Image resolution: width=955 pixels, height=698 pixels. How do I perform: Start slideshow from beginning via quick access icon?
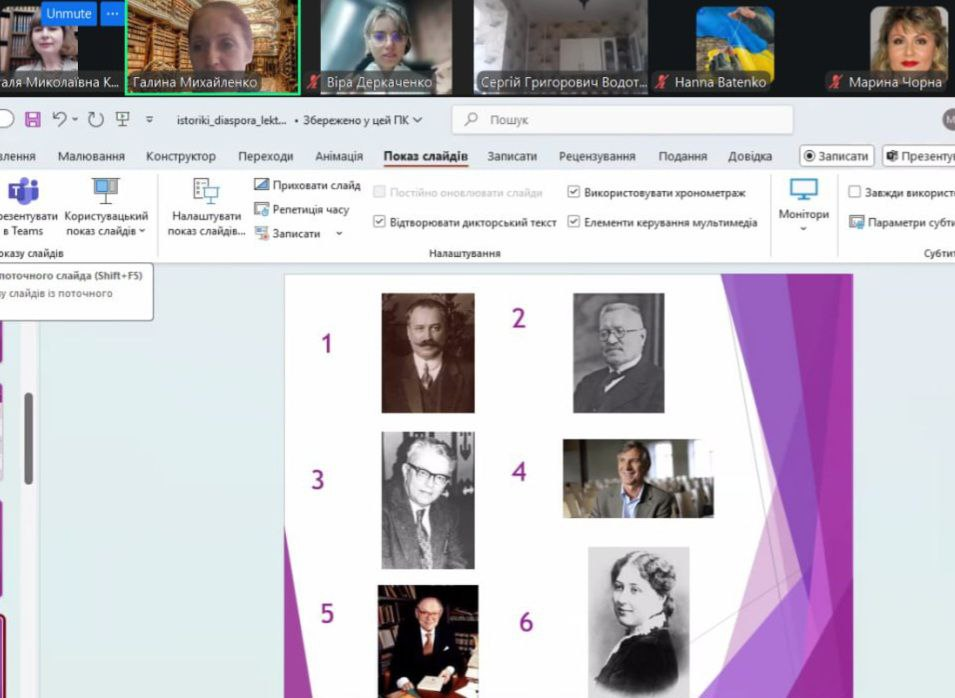(123, 120)
